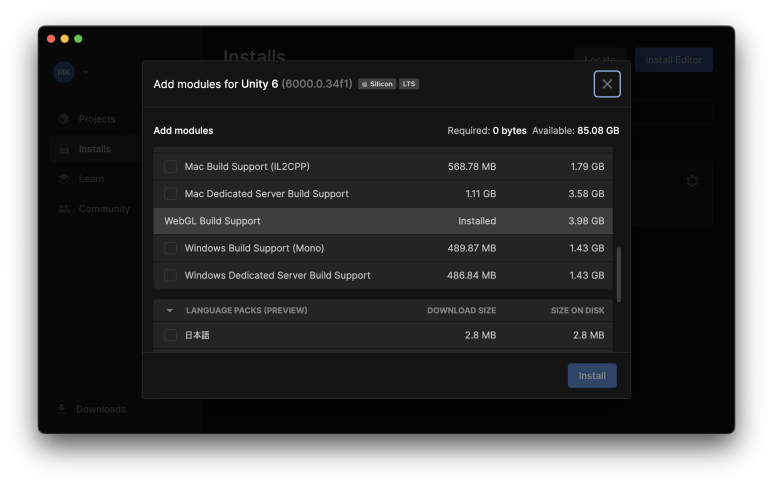Check Mac Dedicated Server Build Support
Screen dimensions: 773x484
(170, 194)
